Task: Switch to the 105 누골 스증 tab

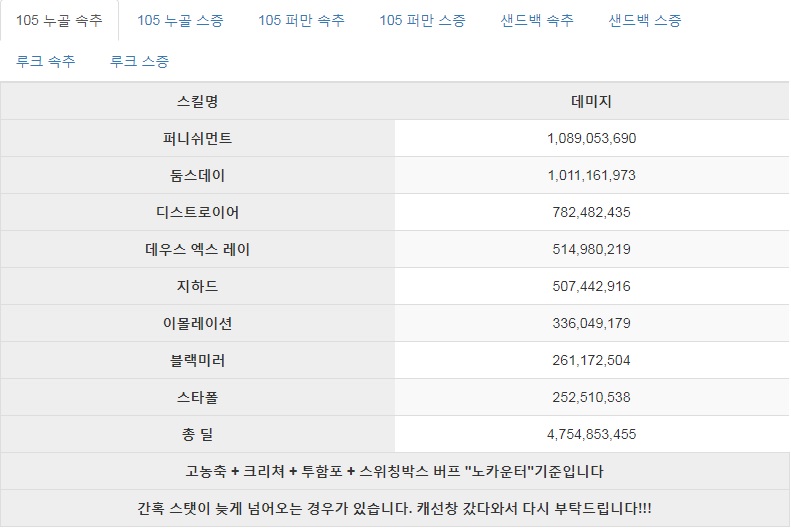Action: pyautogui.click(x=180, y=20)
